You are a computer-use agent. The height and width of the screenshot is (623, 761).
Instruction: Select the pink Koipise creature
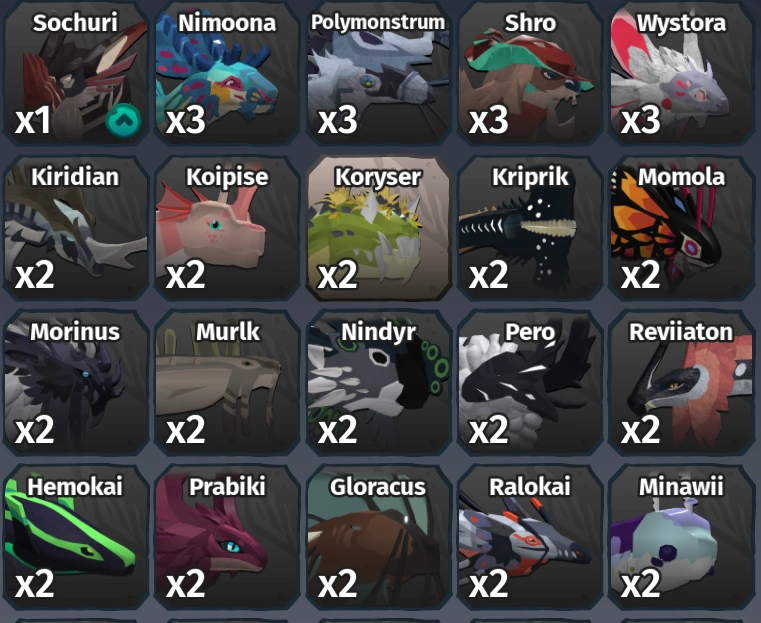(227, 228)
